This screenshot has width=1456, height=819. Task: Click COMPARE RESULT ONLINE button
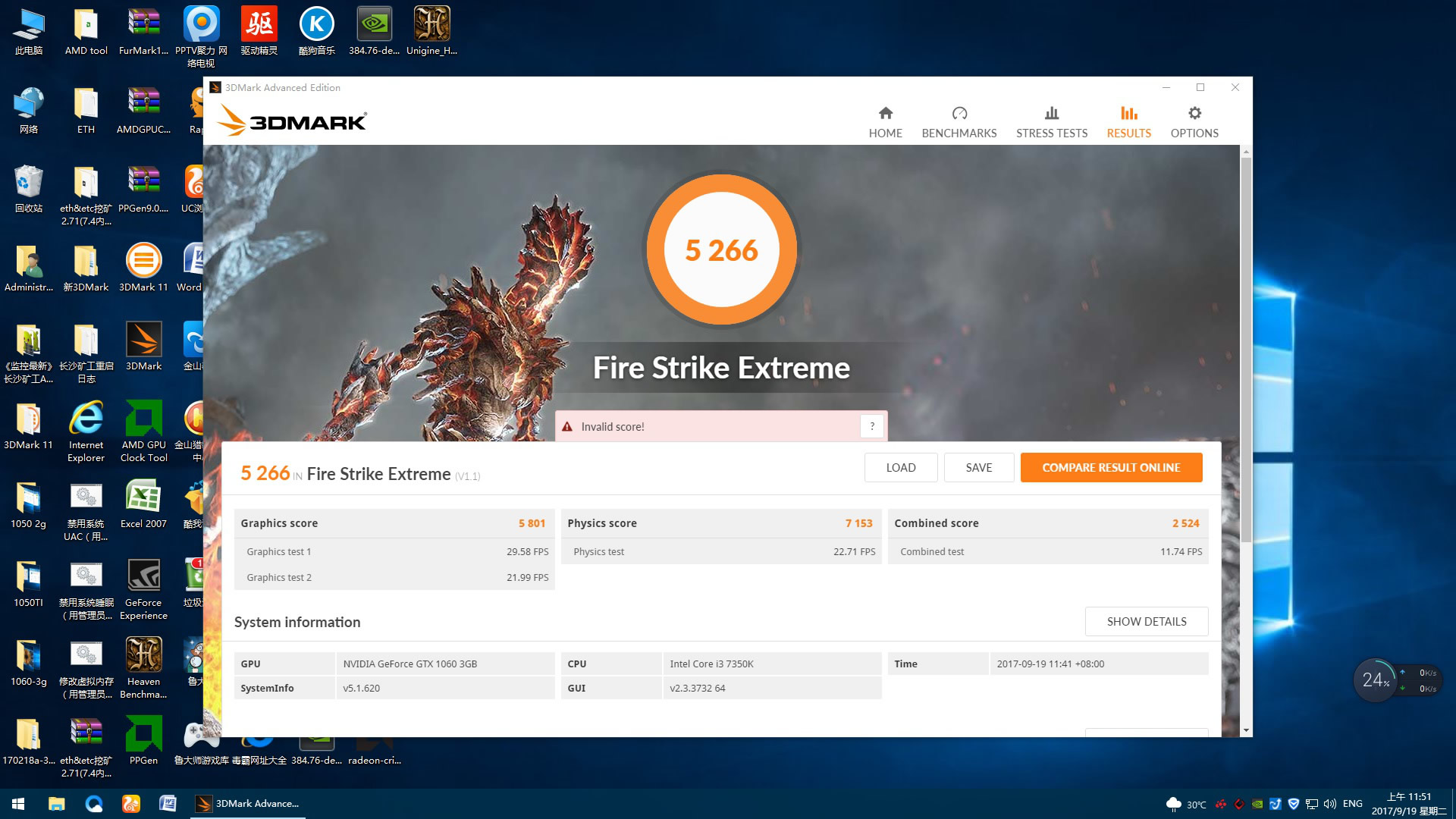[1111, 467]
